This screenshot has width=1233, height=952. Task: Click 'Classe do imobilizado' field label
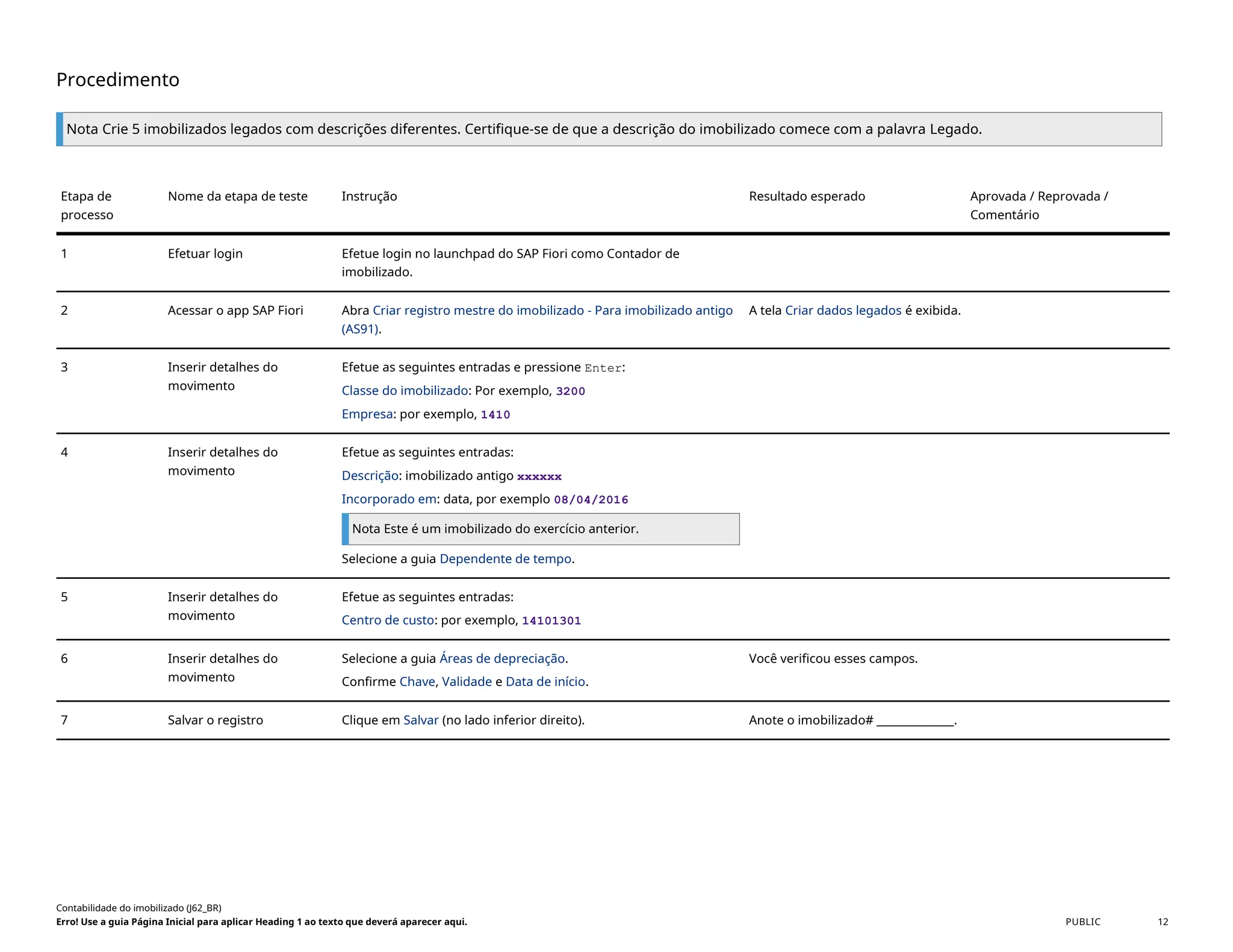405,391
